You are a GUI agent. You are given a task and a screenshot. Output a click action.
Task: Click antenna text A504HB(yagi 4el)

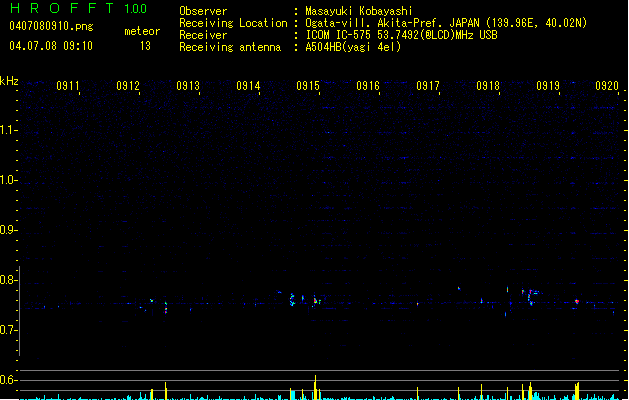pos(353,47)
